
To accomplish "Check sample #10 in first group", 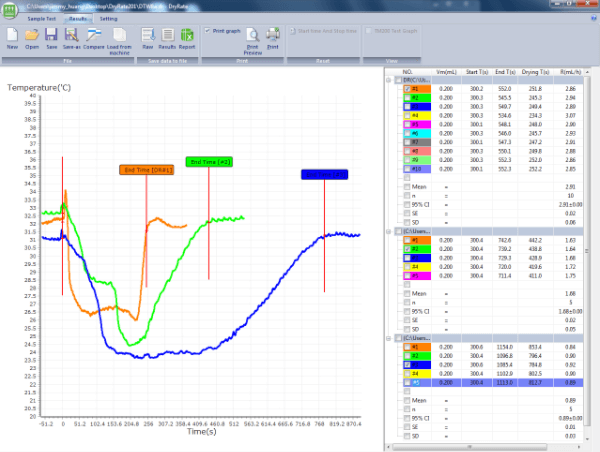I will (408, 169).
